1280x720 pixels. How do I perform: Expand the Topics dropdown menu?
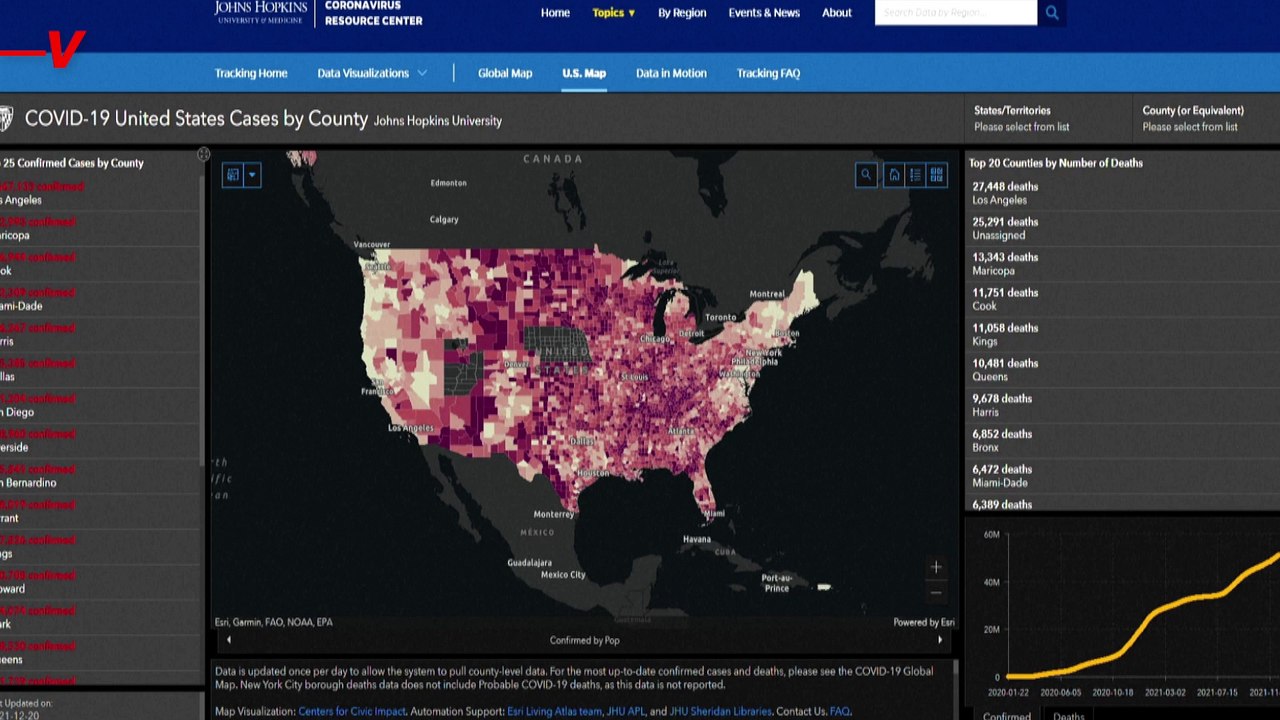[x=613, y=13]
